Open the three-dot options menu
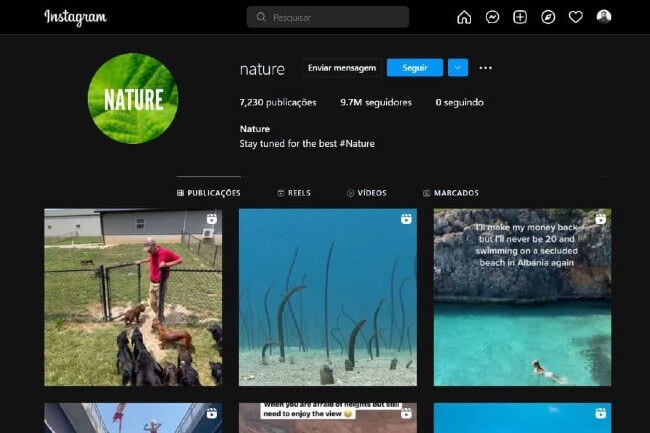This screenshot has height=433, width=650. point(485,68)
